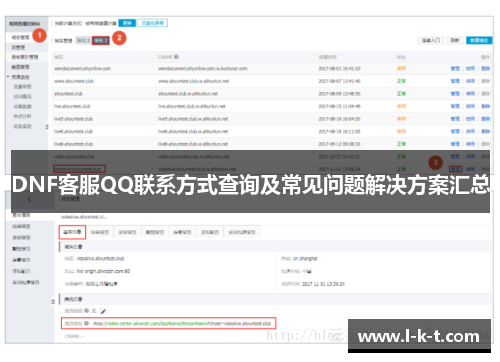The width and height of the screenshot is (500, 362).
Task: Click the rtmp://video-center.alivecdn.com push URL
Action: click(x=182, y=324)
